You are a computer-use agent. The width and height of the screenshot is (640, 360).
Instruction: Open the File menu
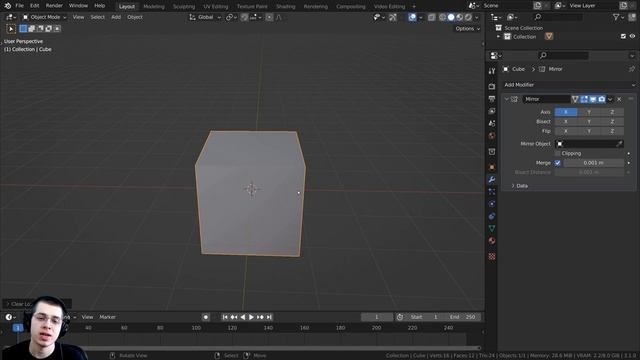[19, 6]
